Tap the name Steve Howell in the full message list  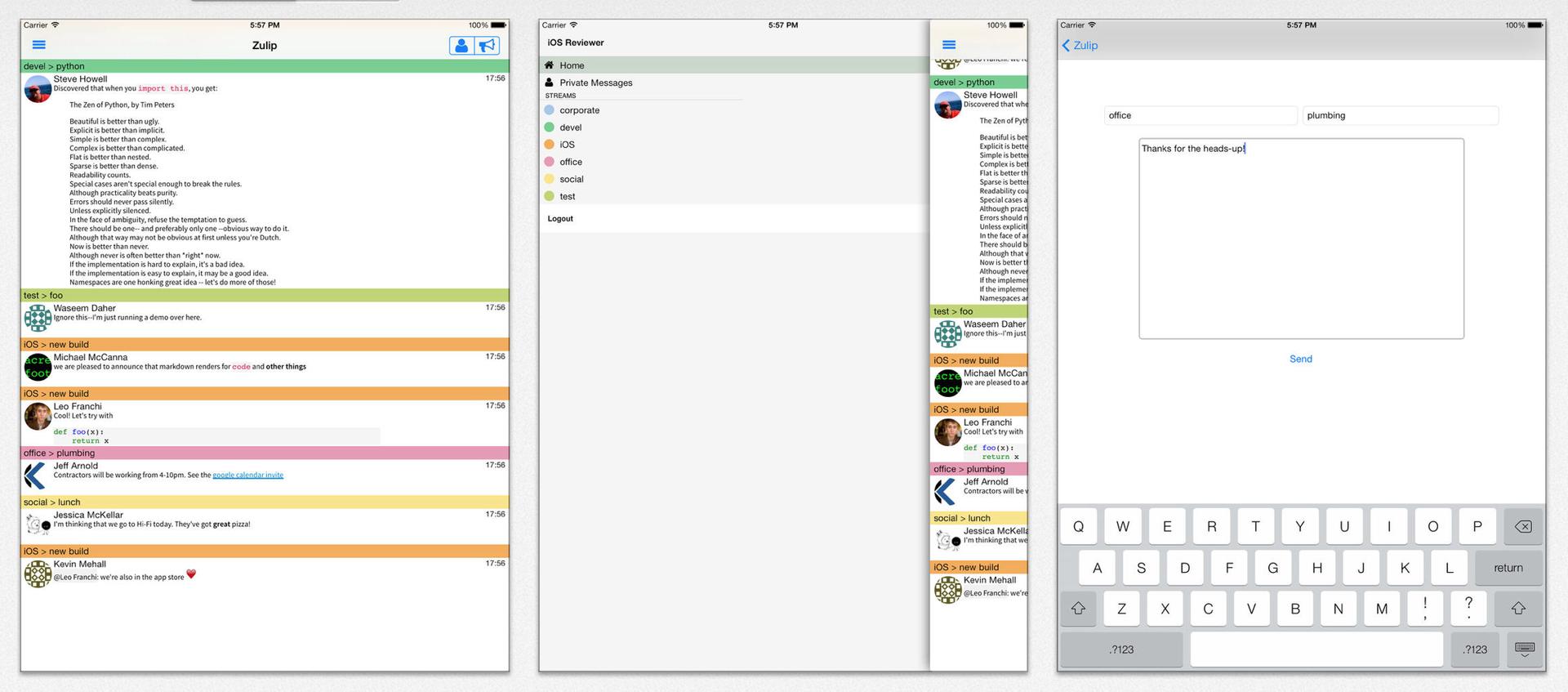pyautogui.click(x=80, y=79)
